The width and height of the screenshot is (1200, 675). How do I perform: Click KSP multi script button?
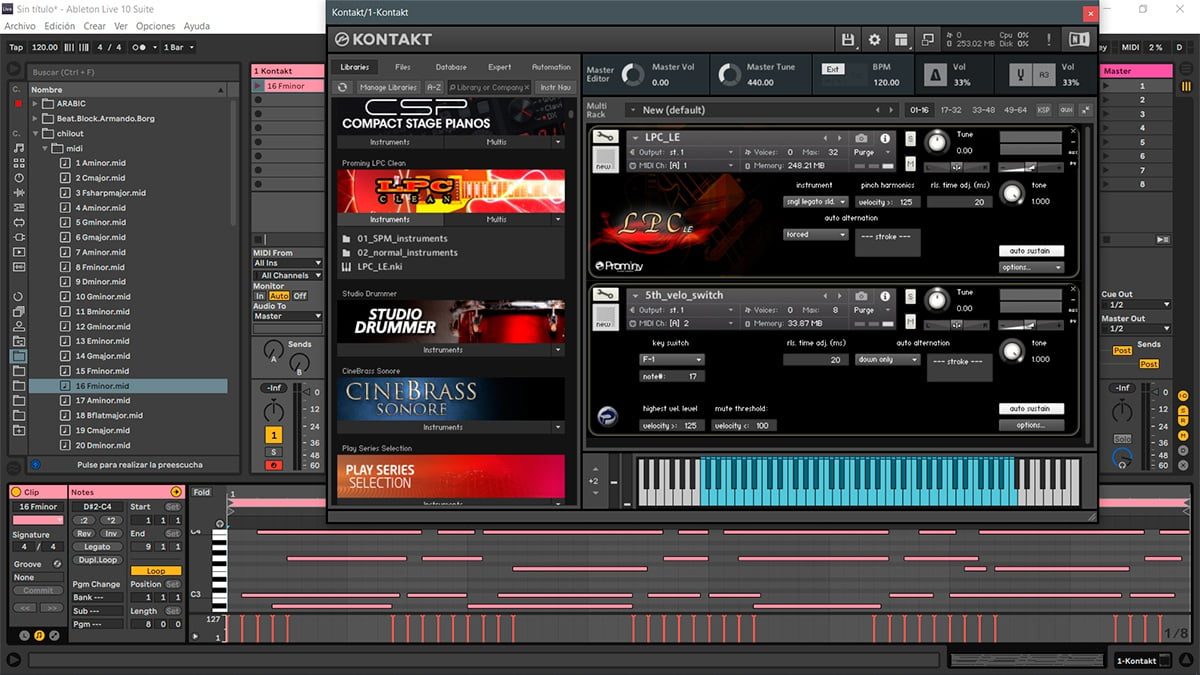coord(1043,110)
